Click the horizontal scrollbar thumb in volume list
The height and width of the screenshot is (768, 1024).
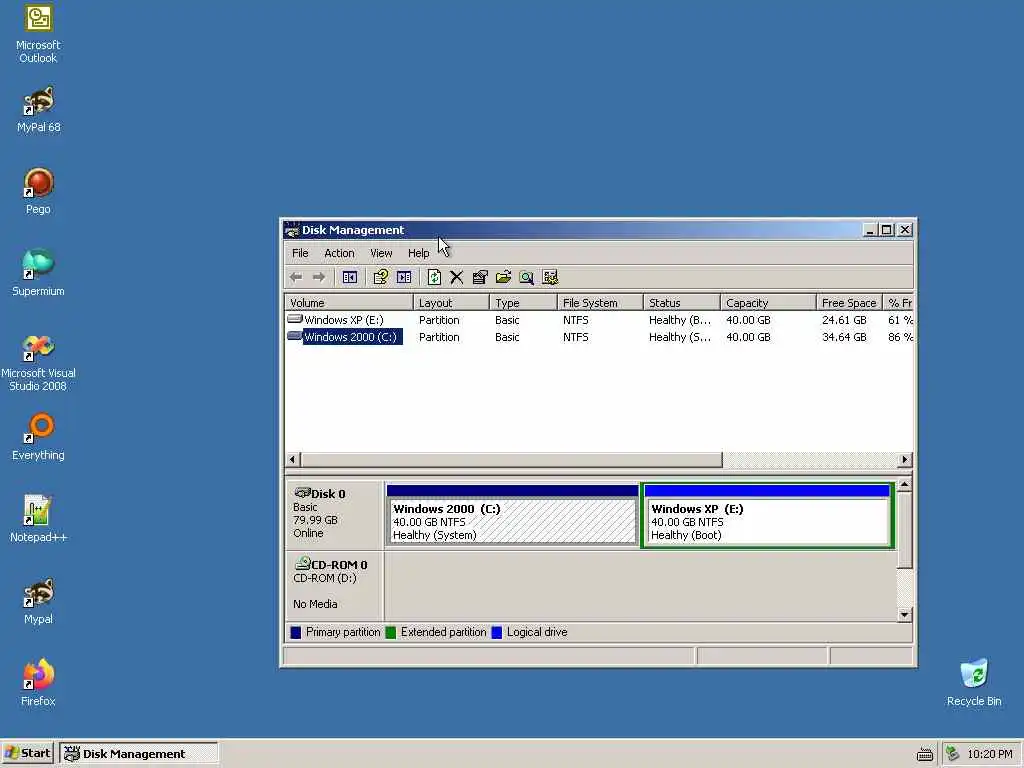click(x=511, y=460)
